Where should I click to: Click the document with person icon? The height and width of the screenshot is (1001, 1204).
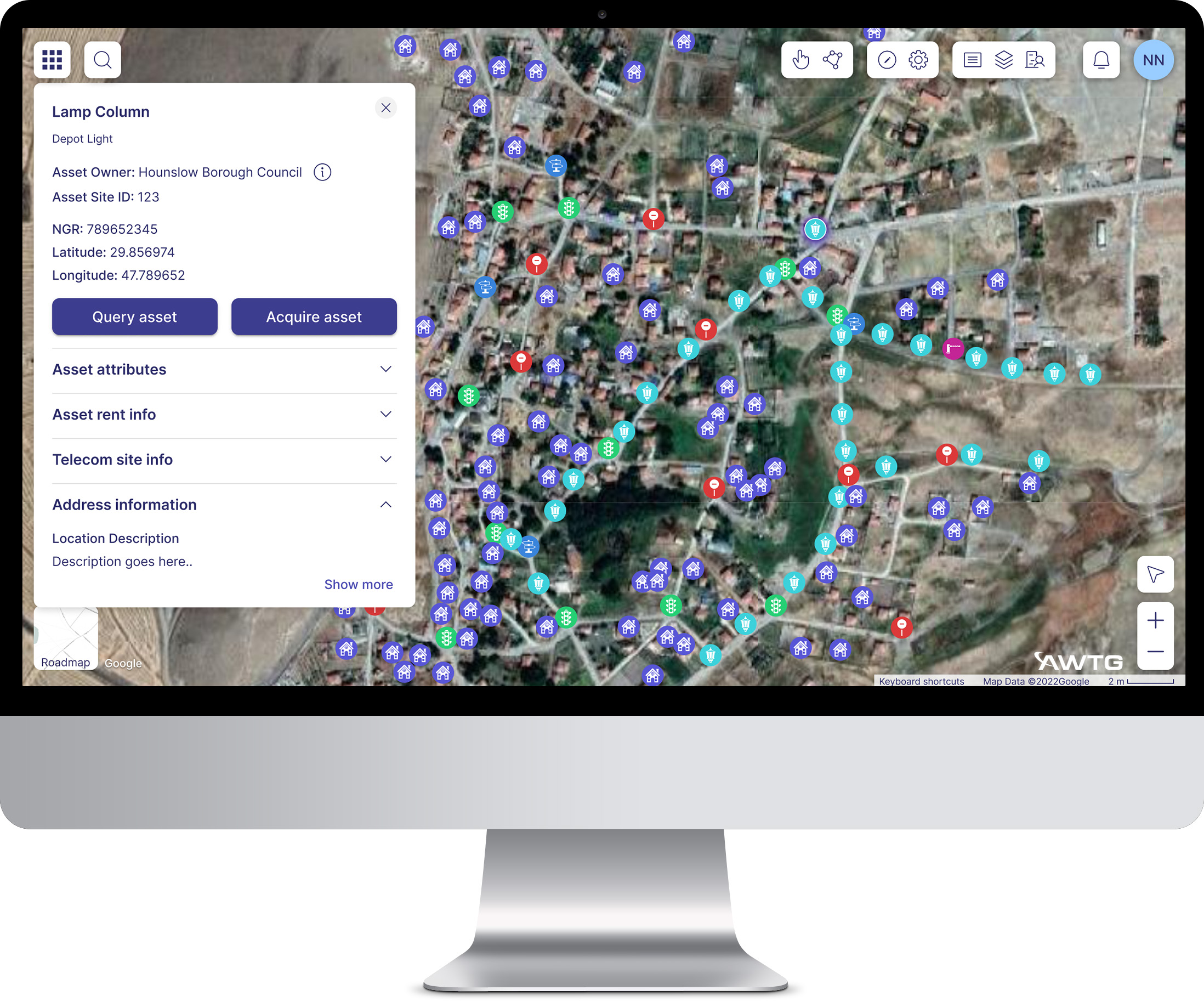pyautogui.click(x=1036, y=60)
